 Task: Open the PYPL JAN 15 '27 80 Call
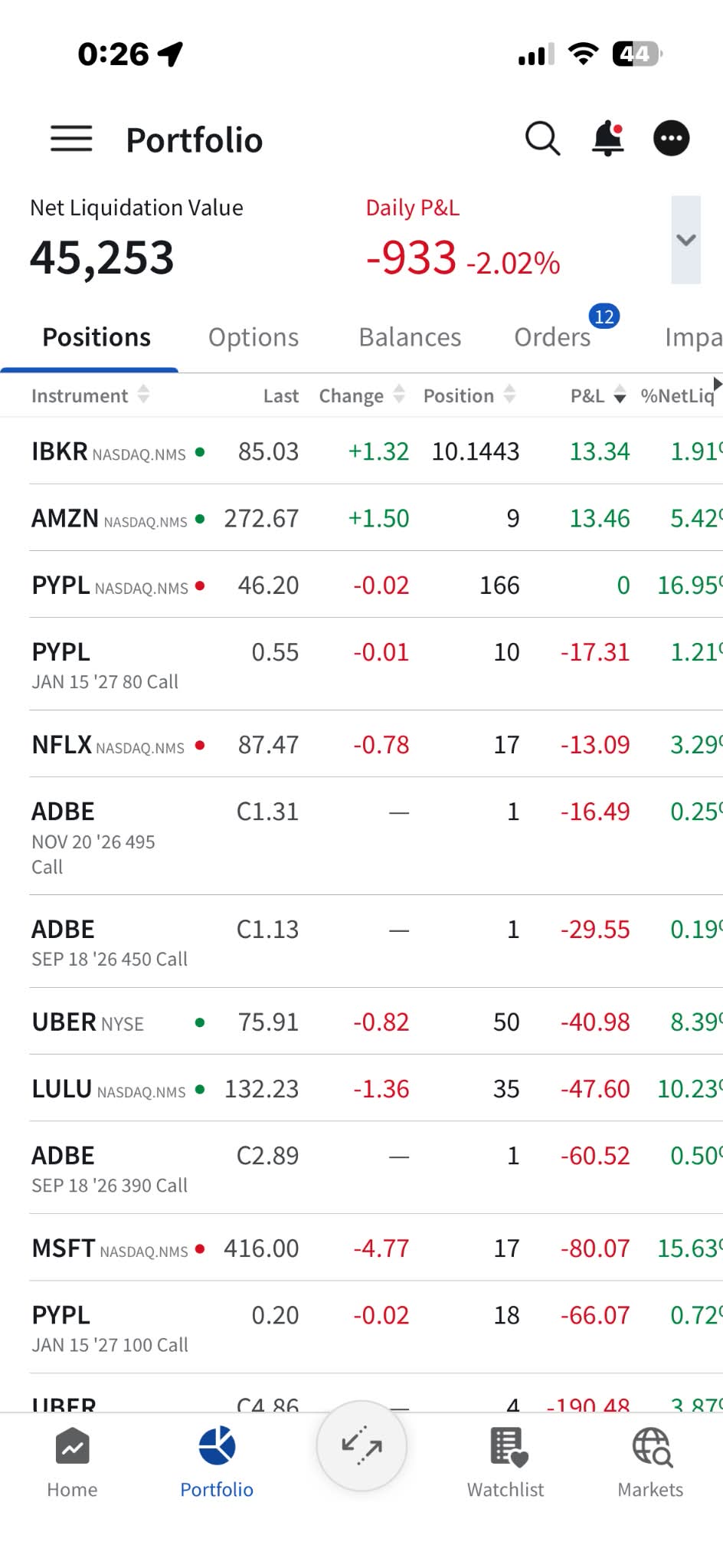click(x=376, y=664)
